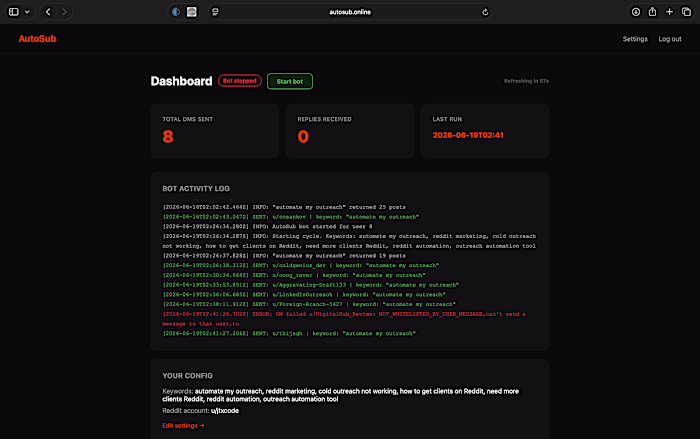Click the red ERROR DM failed log line
Viewport: 700px width, 439px height.
344,319
